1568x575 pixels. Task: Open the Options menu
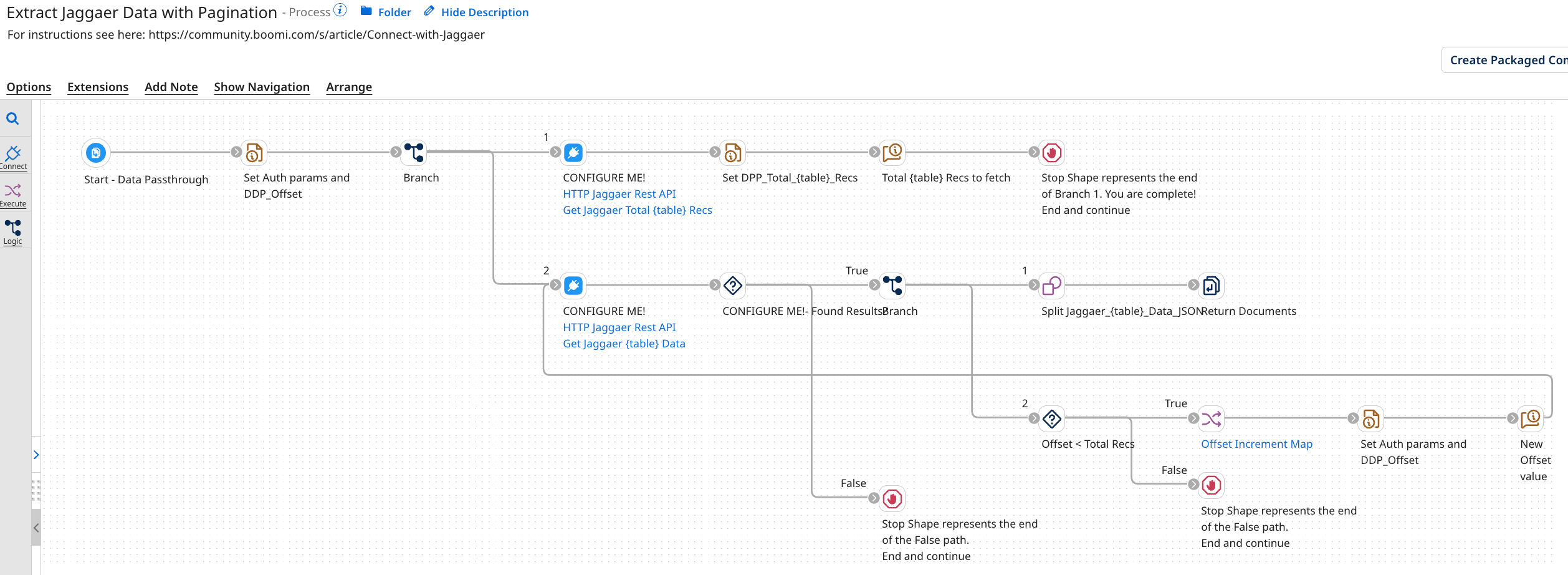click(29, 87)
